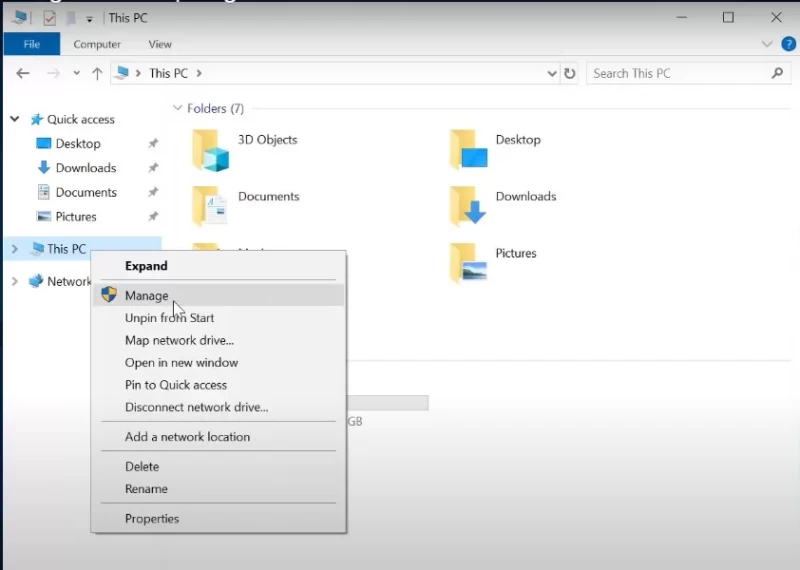Click the Quick access star icon
This screenshot has width=800, height=570.
36,119
